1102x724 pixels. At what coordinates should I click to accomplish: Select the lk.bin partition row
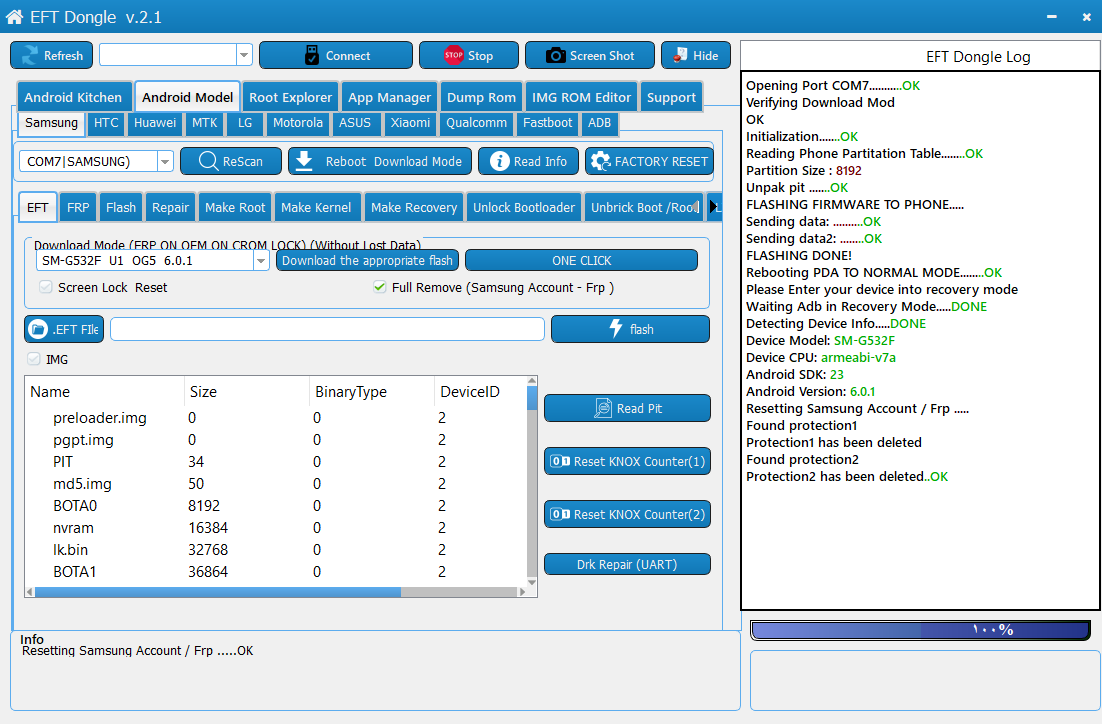[276, 550]
